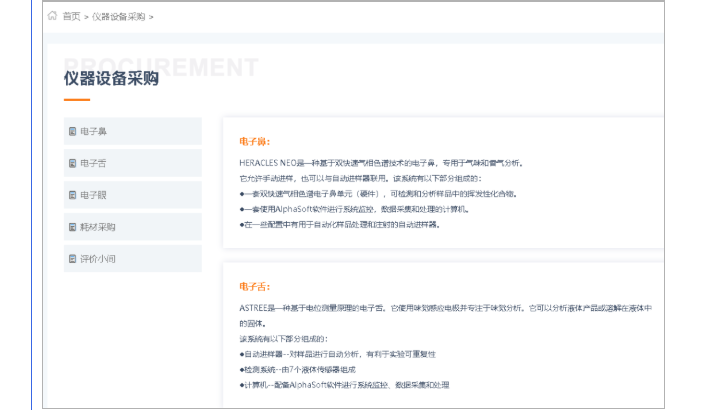
Task: Click the document icon beside 电子眼
Action: (x=72, y=195)
